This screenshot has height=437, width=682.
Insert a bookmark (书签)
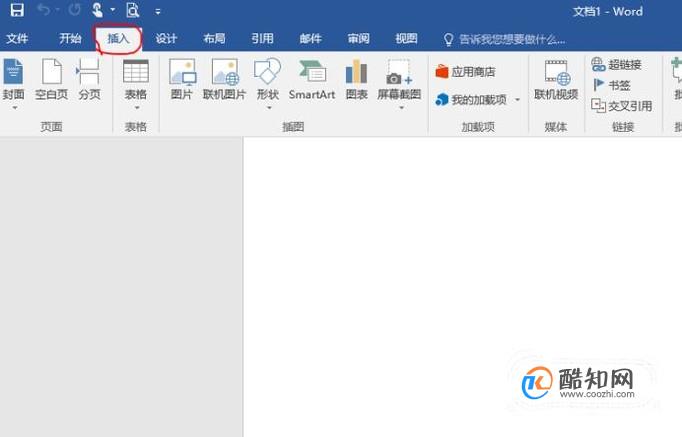pyautogui.click(x=612, y=85)
